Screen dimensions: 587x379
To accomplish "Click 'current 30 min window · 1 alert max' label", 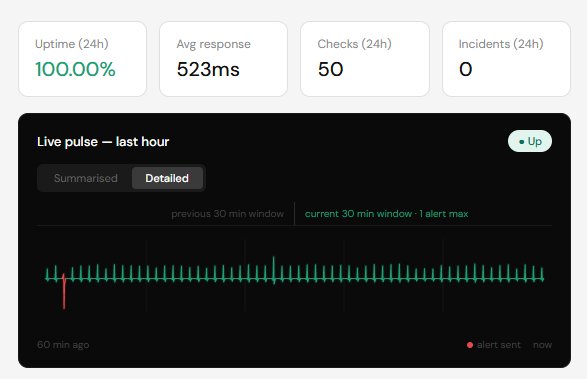I will click(x=386, y=214).
